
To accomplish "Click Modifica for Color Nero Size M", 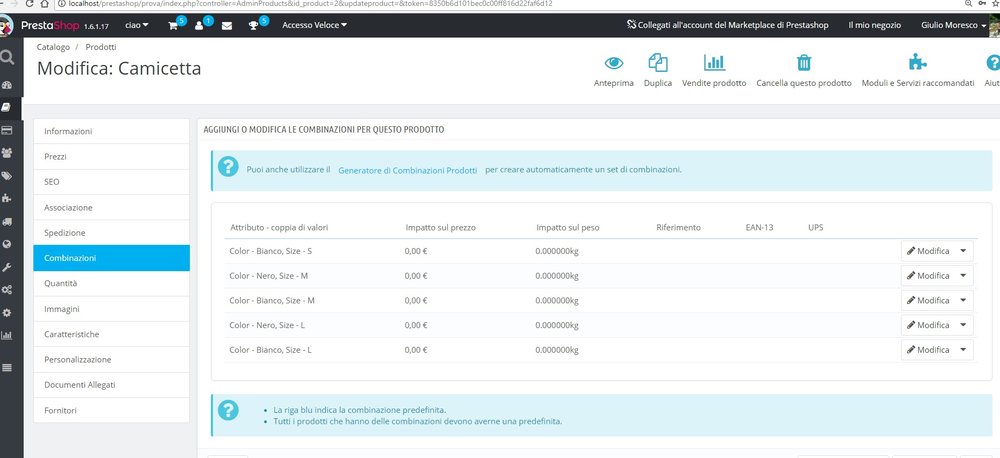I will tap(928, 276).
